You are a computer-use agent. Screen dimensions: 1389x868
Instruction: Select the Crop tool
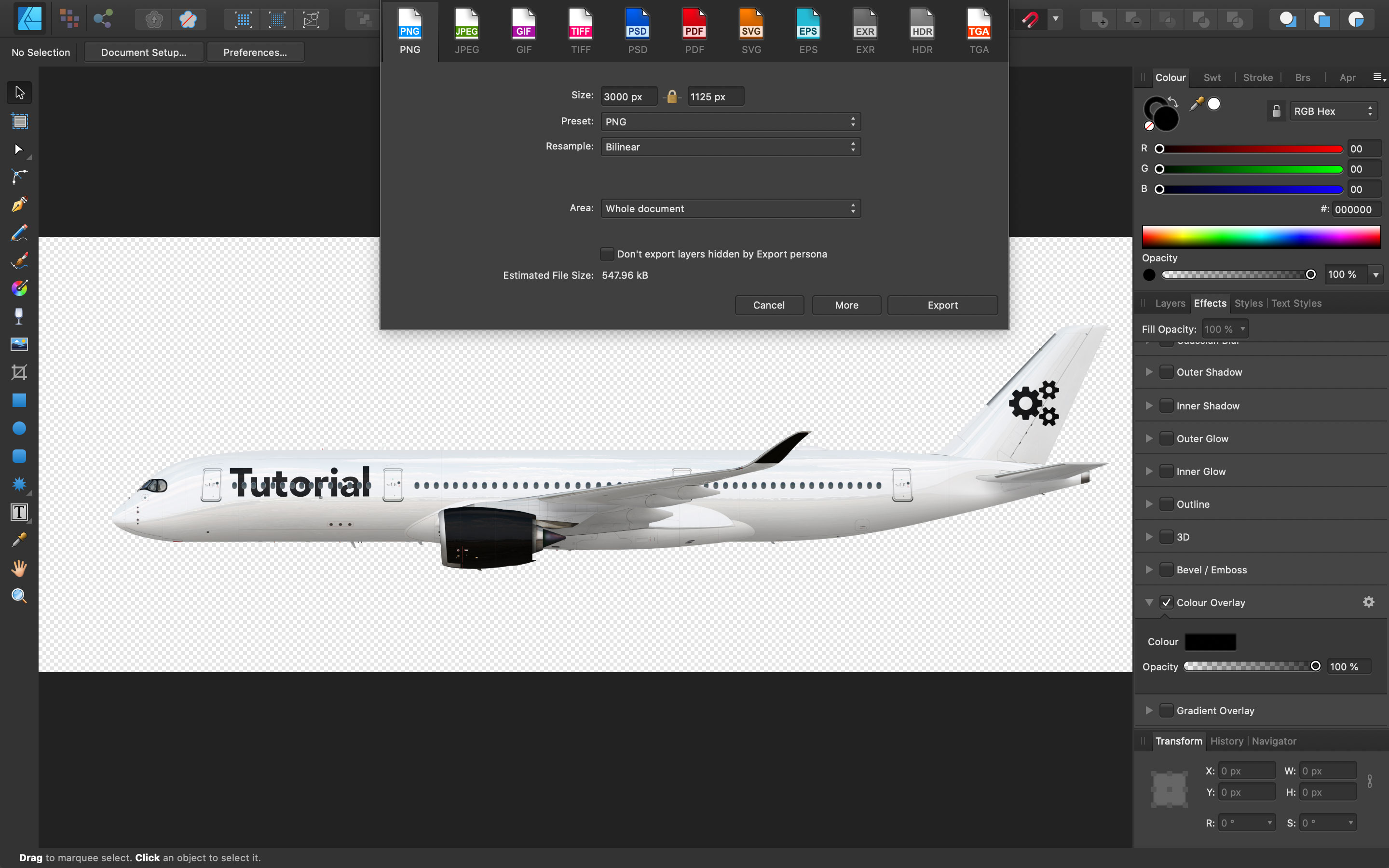pos(19,373)
